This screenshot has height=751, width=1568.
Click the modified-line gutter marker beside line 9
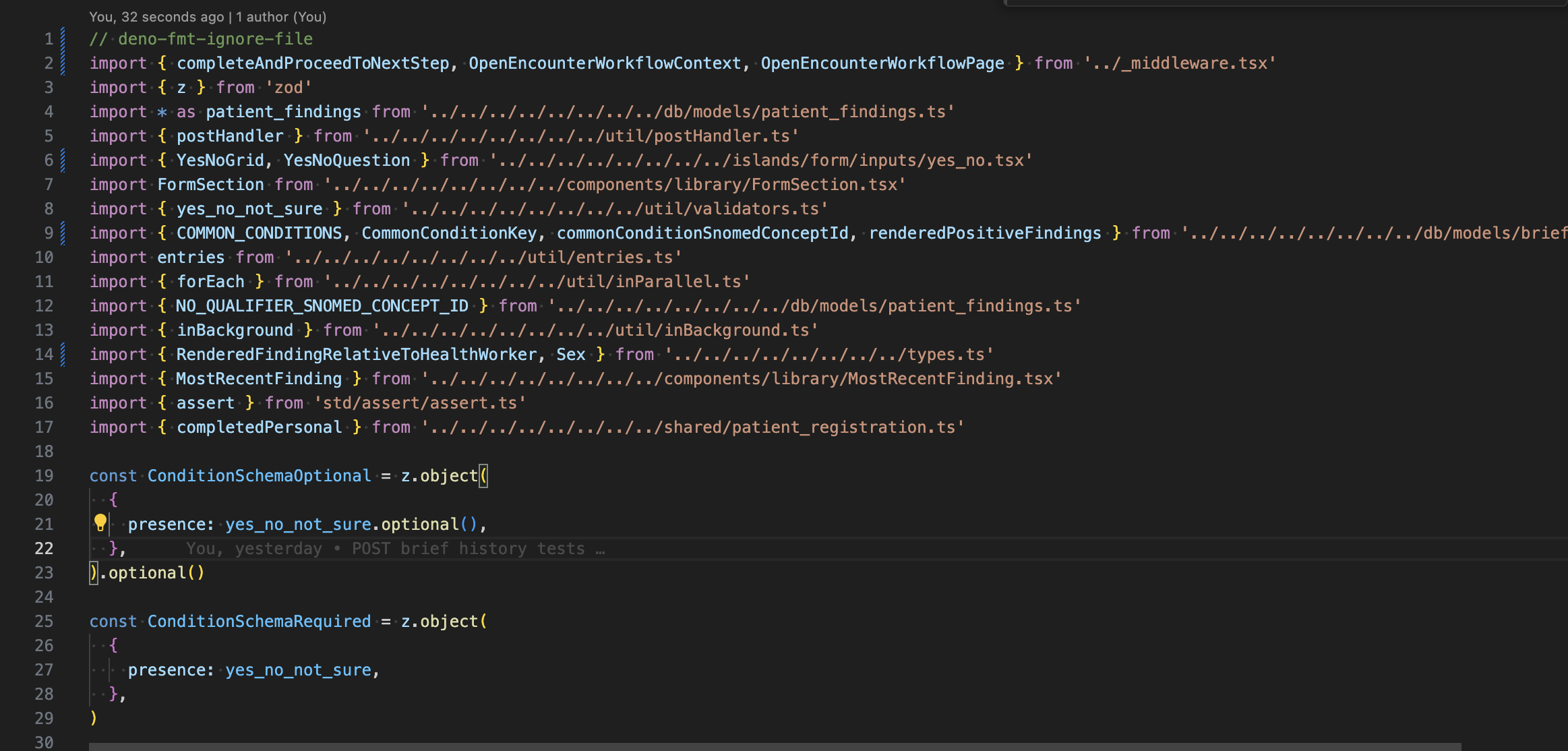pyautogui.click(x=63, y=233)
